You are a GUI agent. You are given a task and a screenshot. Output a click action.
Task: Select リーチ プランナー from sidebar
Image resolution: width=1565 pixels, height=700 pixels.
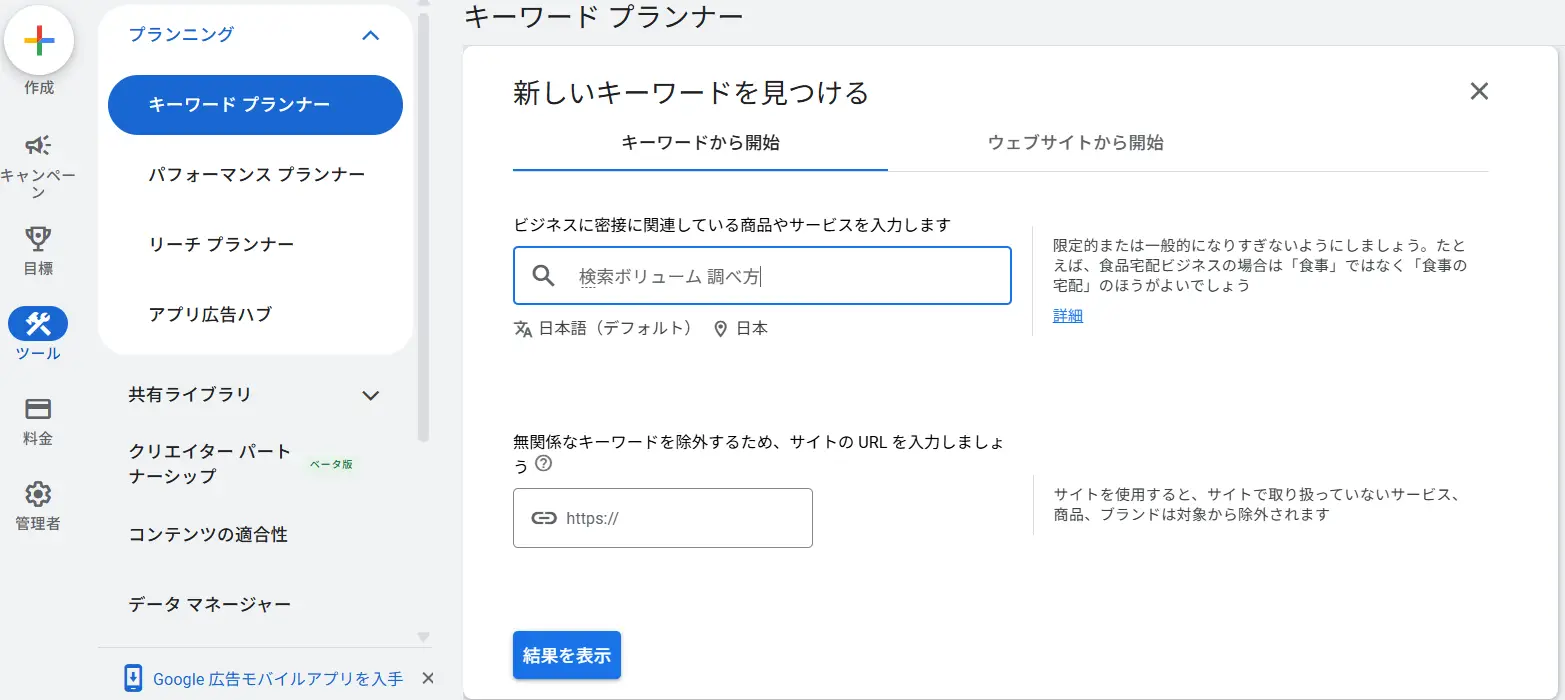click(220, 243)
